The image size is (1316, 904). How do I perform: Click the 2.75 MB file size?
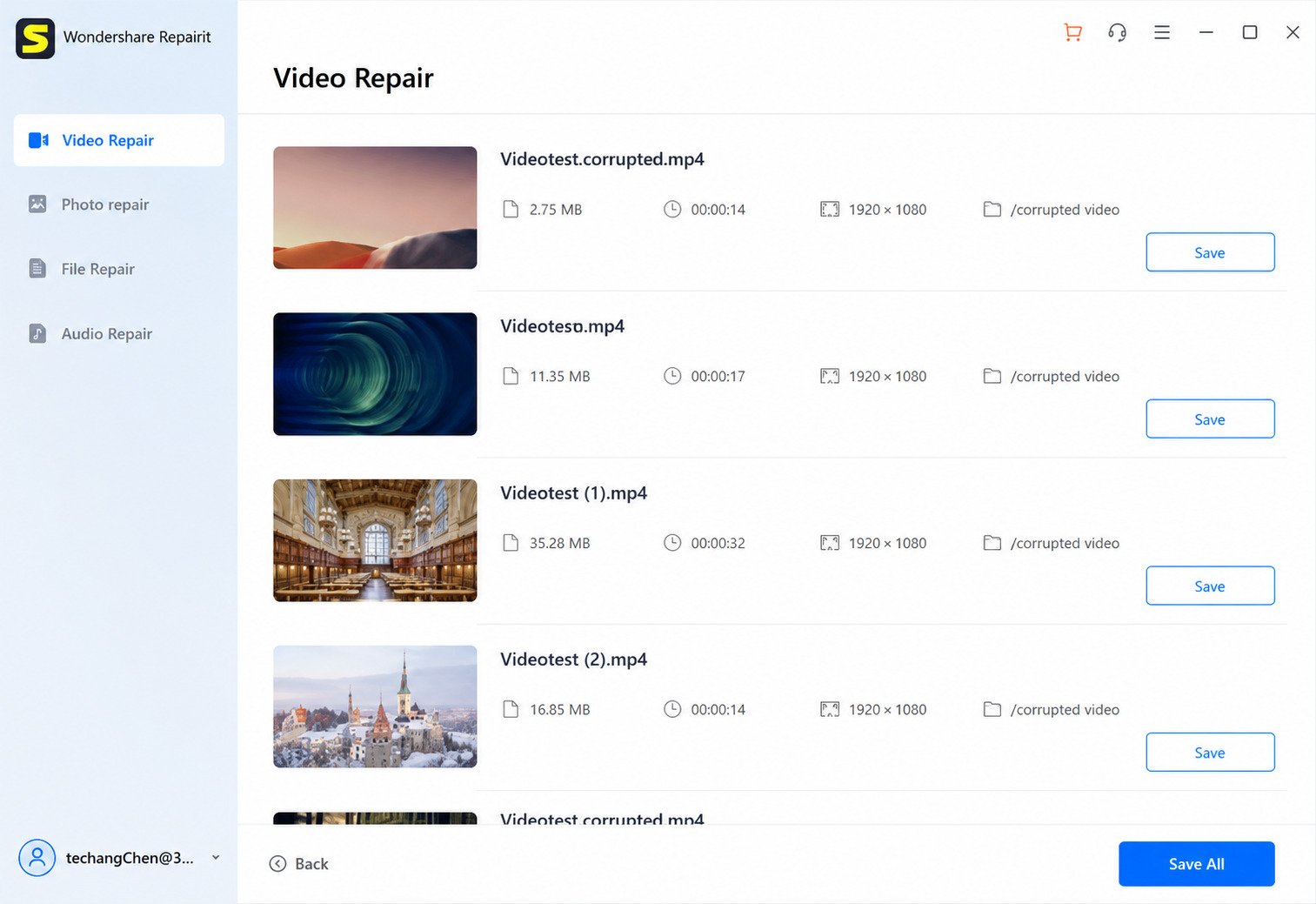(556, 210)
